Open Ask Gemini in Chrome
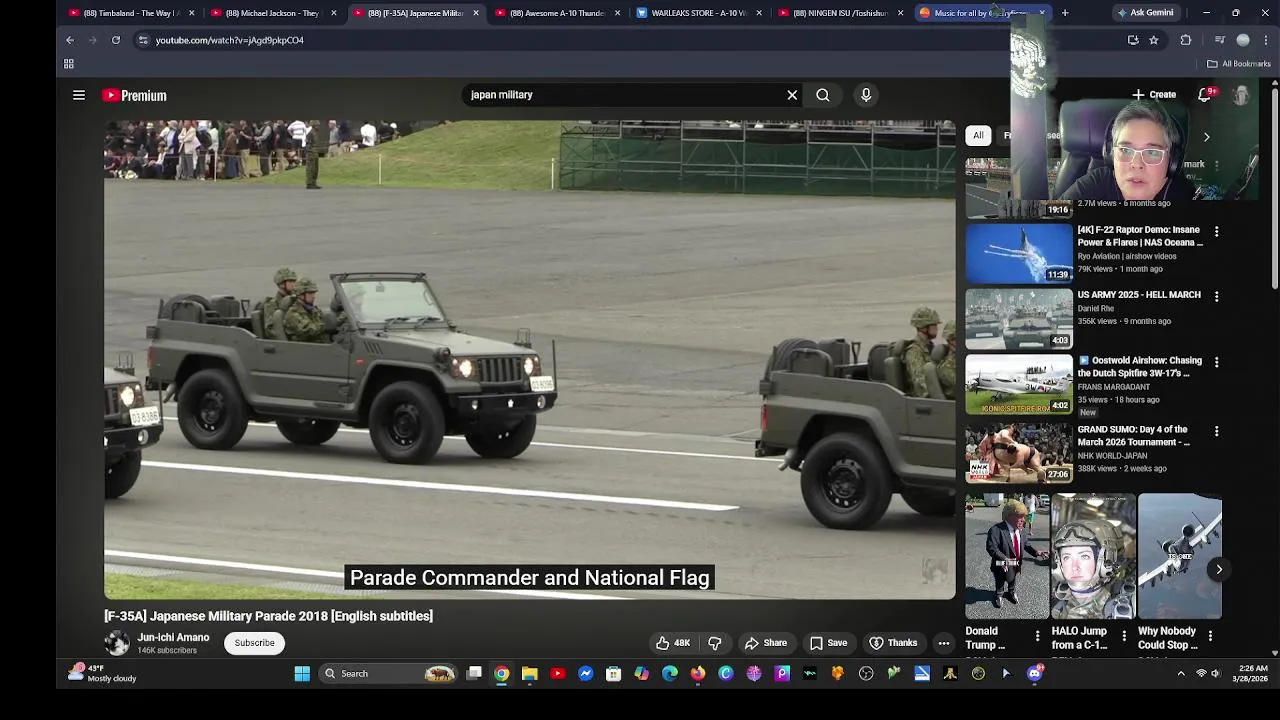 coord(1145,13)
